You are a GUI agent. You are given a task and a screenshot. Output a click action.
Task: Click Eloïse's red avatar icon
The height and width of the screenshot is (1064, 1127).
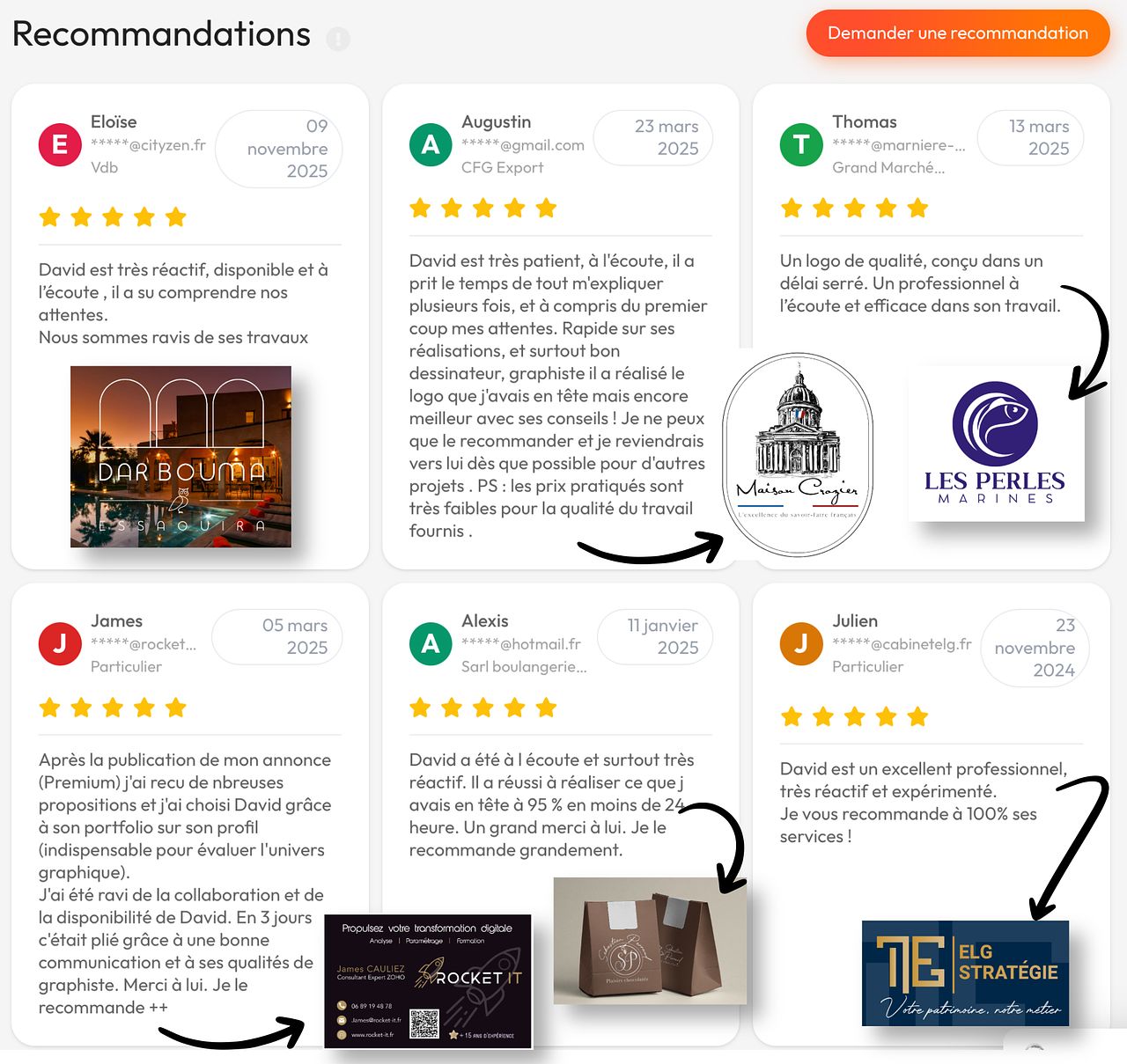click(x=60, y=144)
